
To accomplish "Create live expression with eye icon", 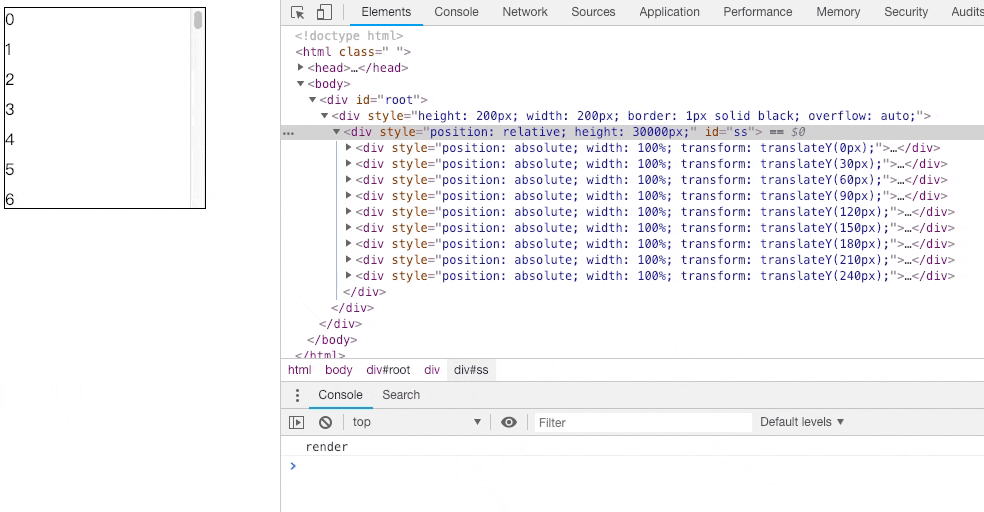I will click(509, 422).
